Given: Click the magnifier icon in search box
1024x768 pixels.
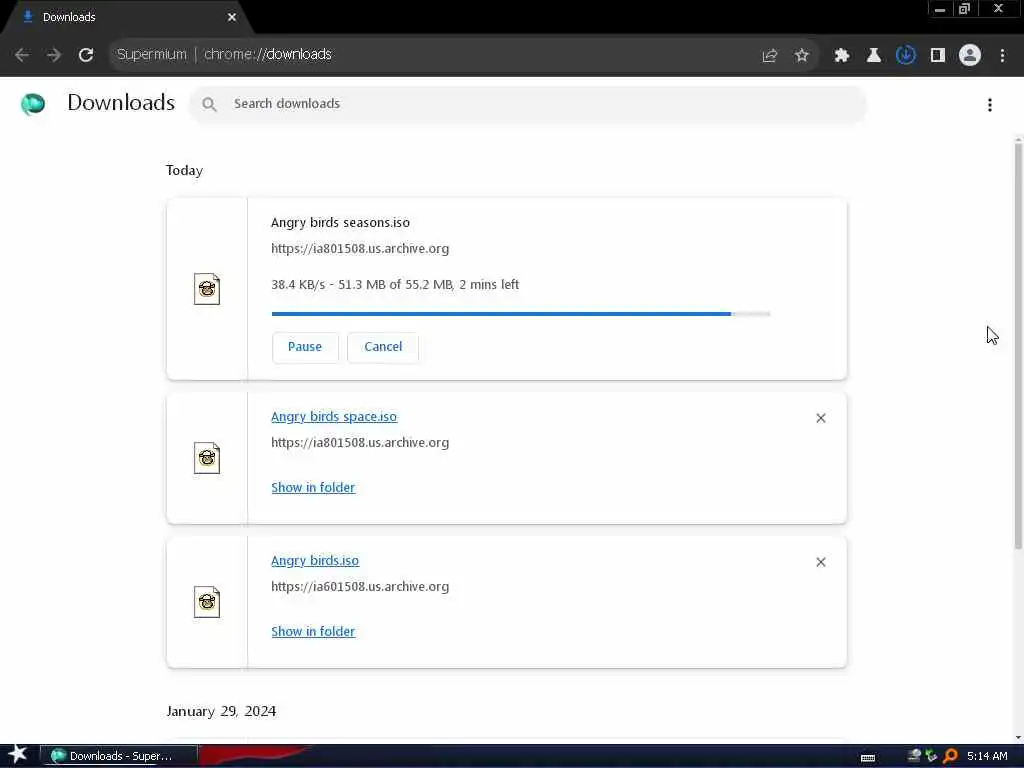Looking at the screenshot, I should click(209, 104).
